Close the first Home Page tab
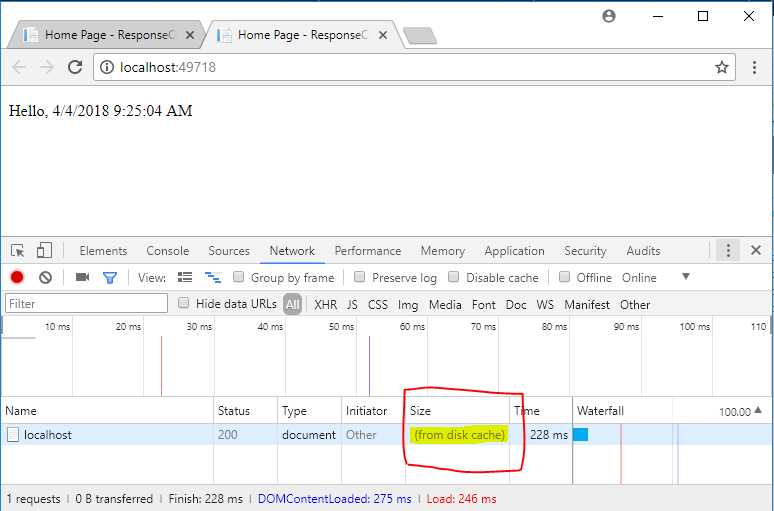774x511 pixels. (190, 35)
